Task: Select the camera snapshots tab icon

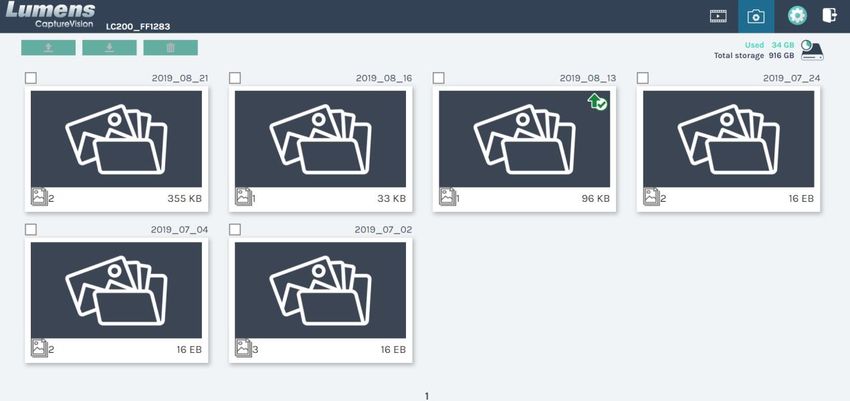Action: 756,16
